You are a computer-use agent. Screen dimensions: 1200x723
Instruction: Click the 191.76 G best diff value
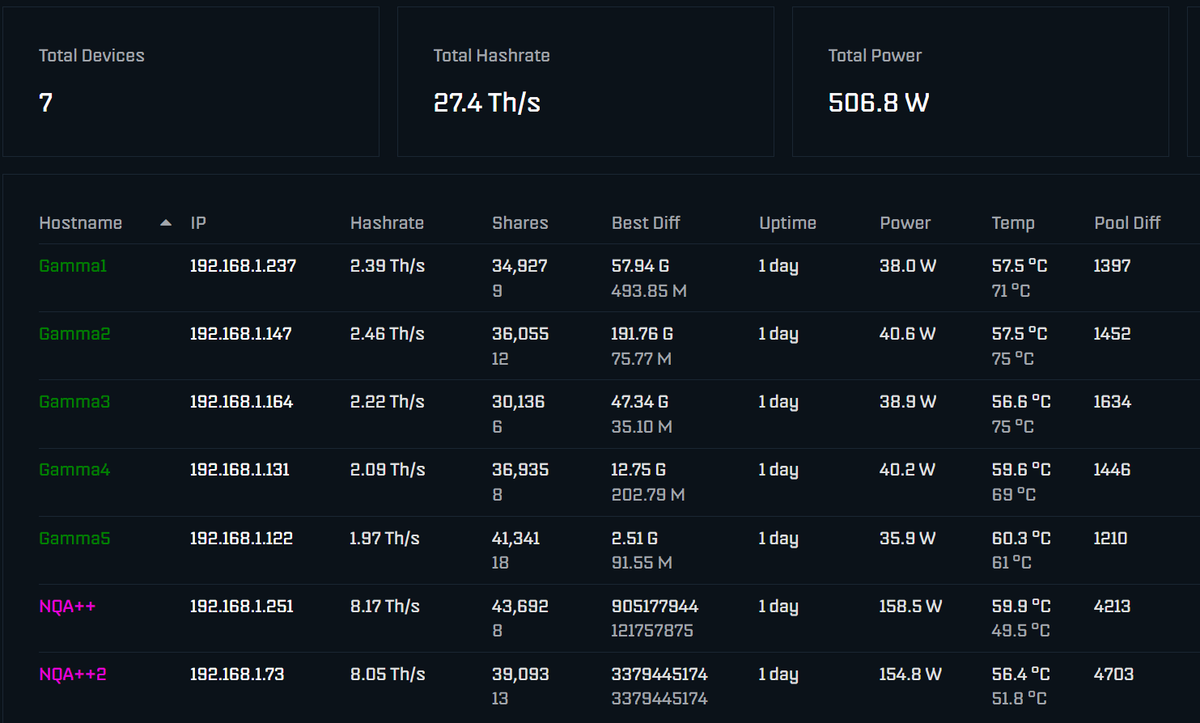point(643,334)
